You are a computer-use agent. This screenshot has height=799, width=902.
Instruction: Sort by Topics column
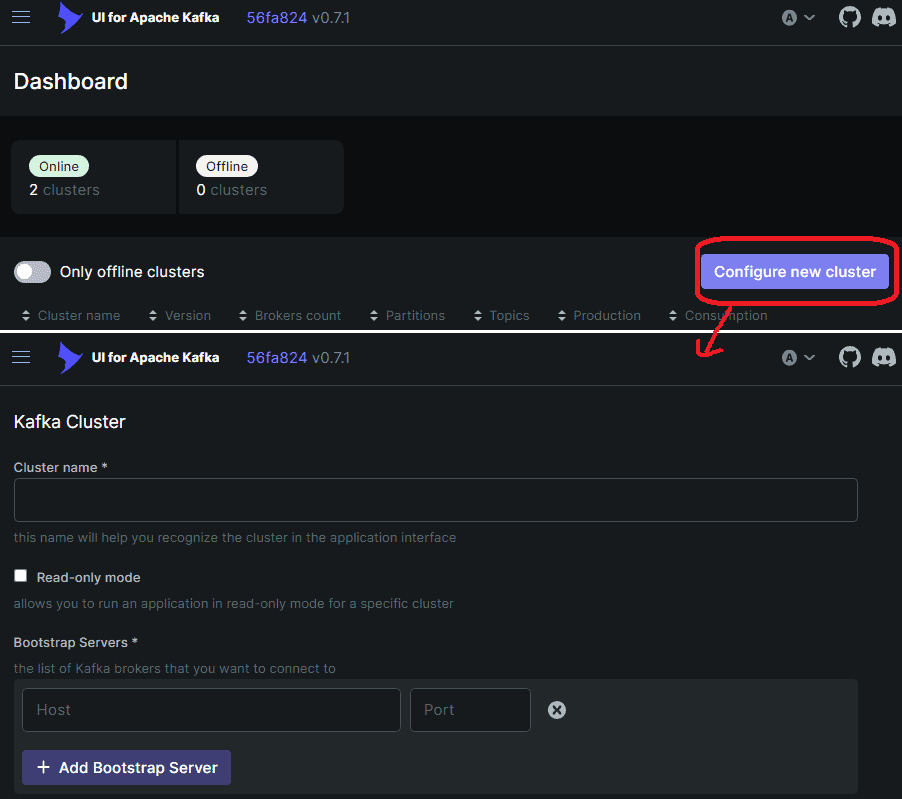[x=502, y=315]
